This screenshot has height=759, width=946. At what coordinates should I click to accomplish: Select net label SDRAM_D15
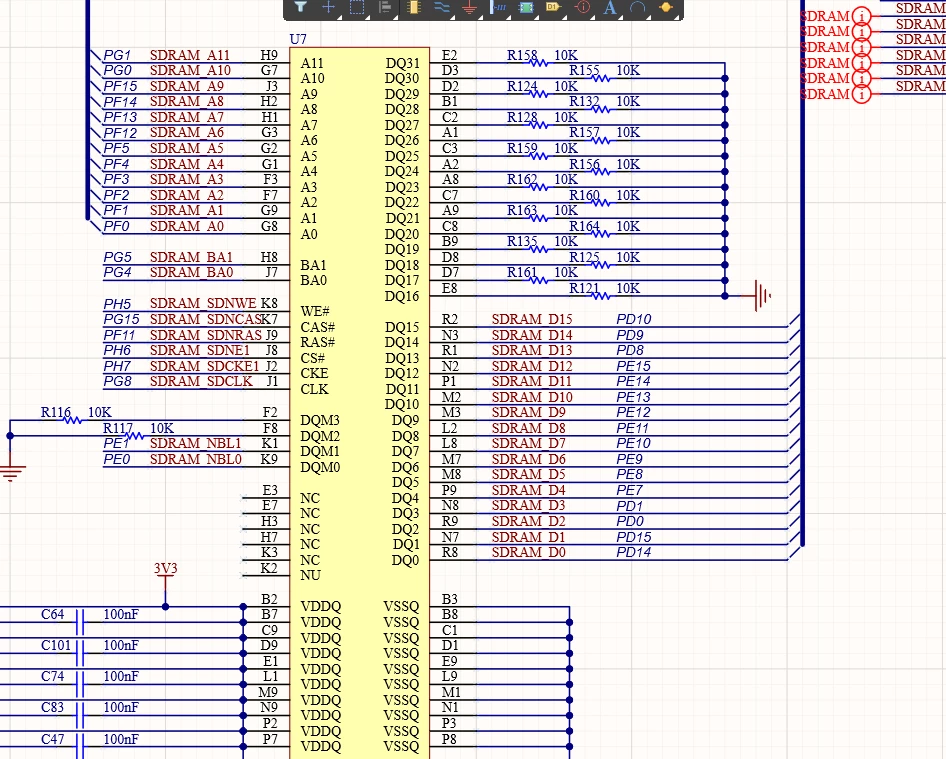click(x=532, y=319)
